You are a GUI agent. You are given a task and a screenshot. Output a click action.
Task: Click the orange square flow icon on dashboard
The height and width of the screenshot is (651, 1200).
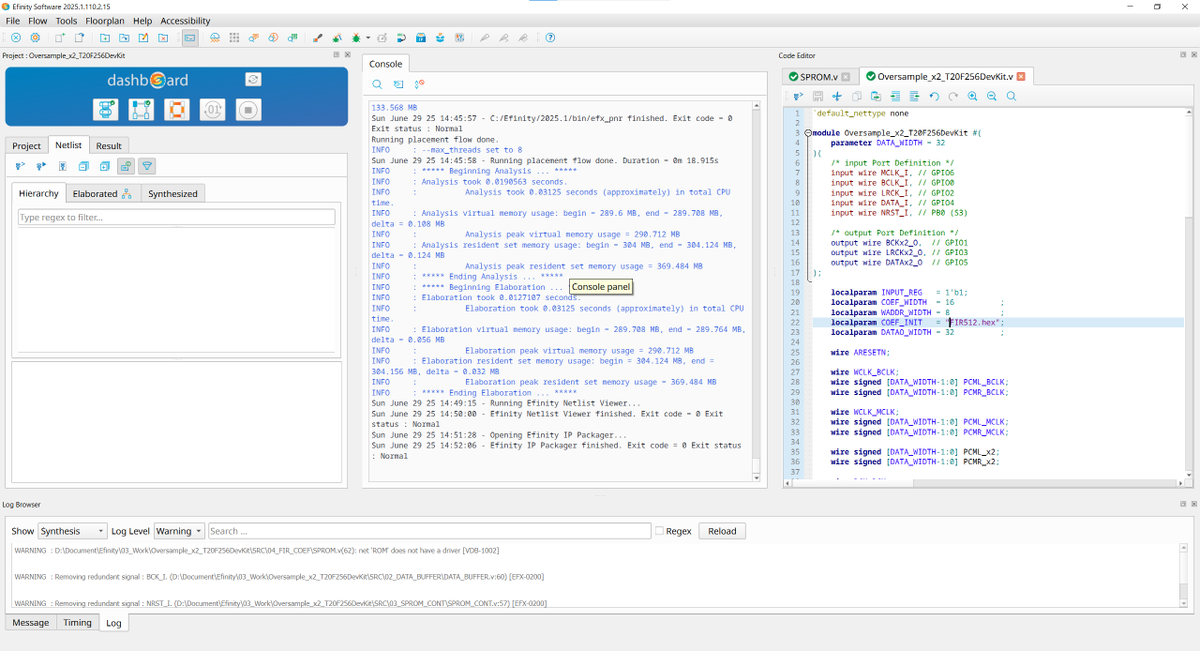point(177,110)
